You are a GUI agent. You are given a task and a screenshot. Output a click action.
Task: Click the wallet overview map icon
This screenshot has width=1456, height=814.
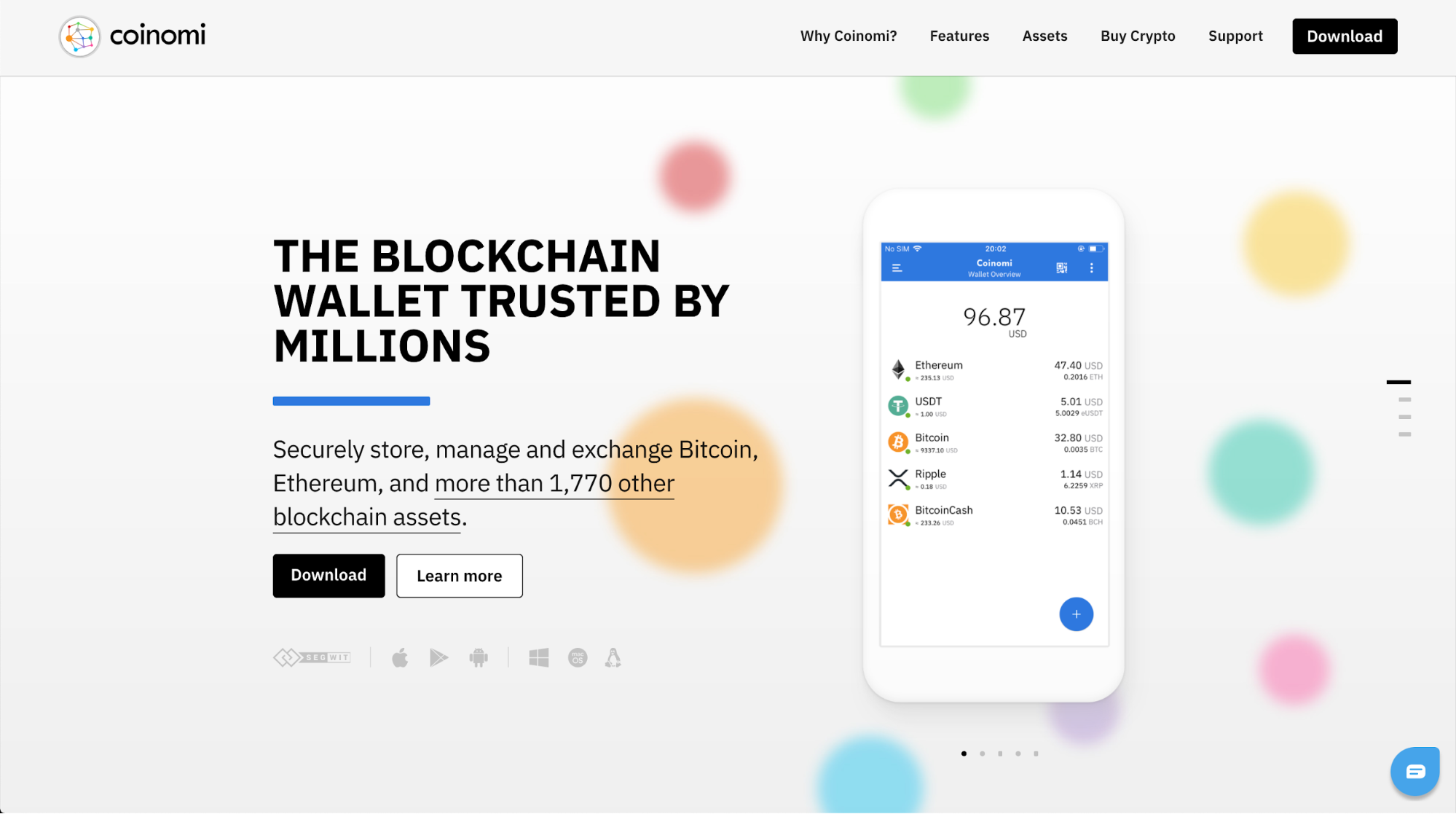1060,267
